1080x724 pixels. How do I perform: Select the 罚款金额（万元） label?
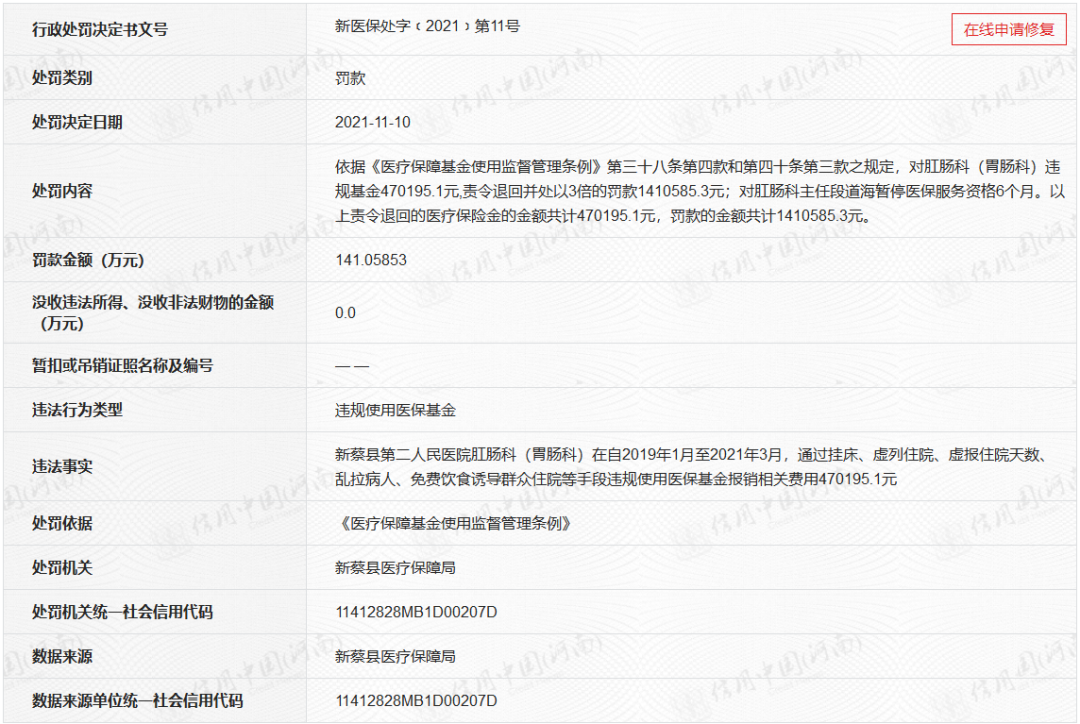[x=88, y=260]
